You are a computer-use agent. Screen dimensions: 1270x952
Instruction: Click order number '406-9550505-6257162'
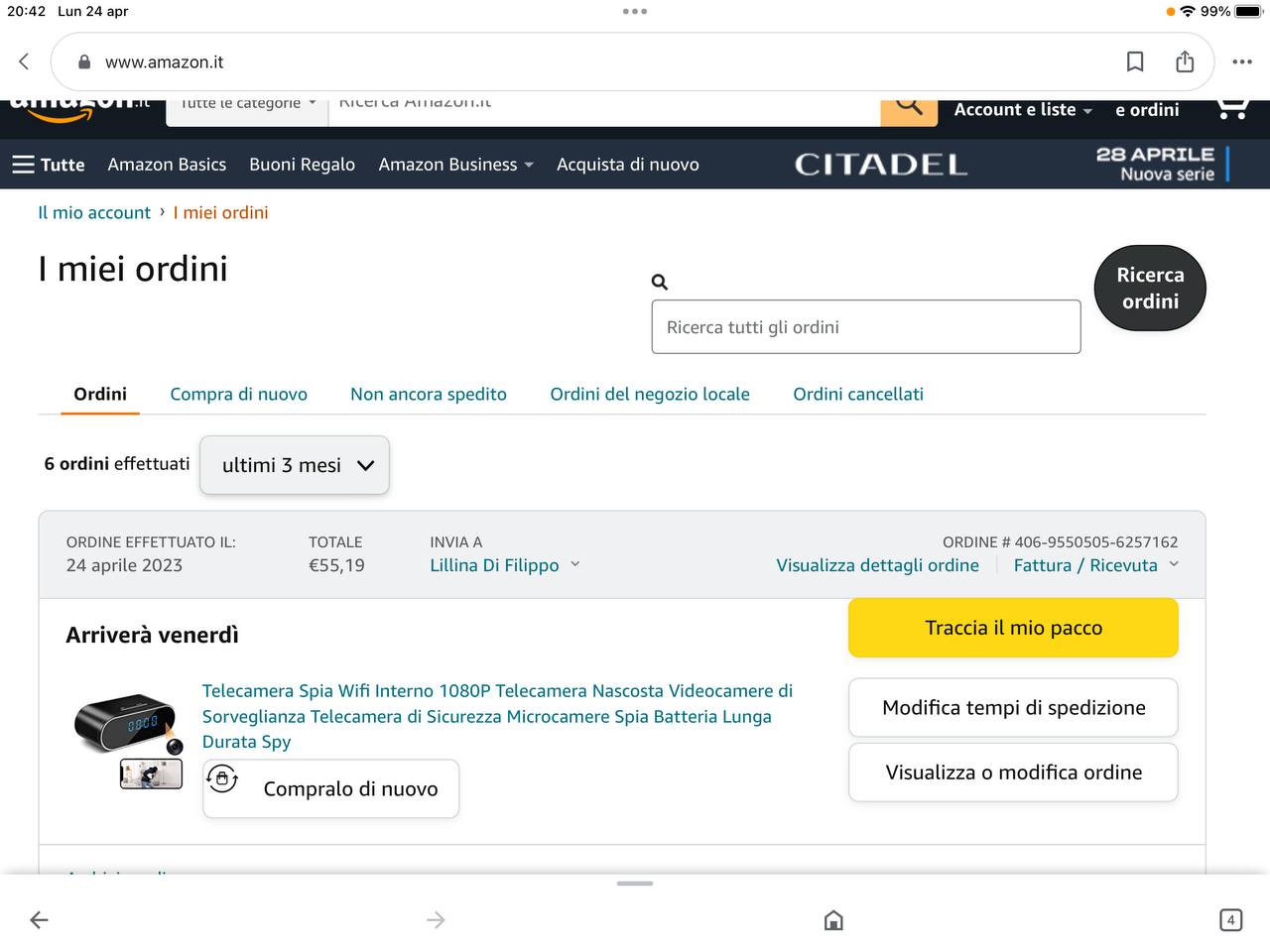pos(1096,542)
